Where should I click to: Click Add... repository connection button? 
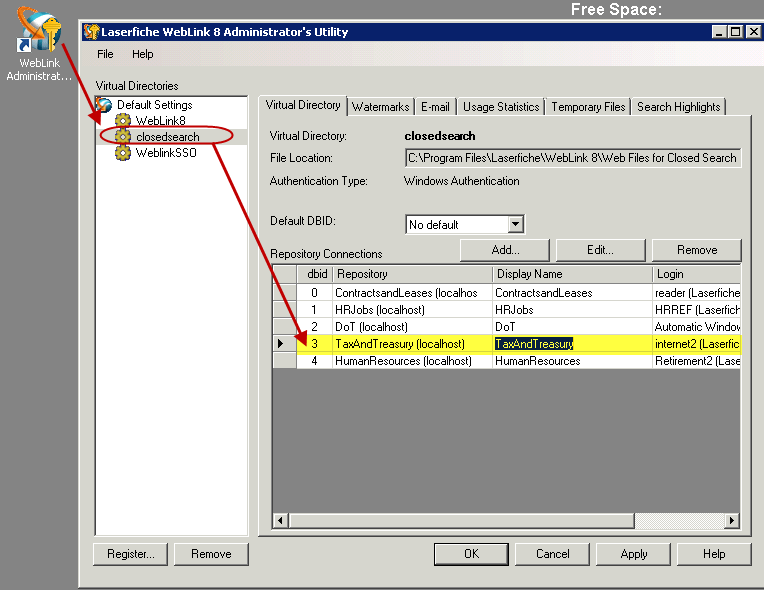pyautogui.click(x=505, y=250)
